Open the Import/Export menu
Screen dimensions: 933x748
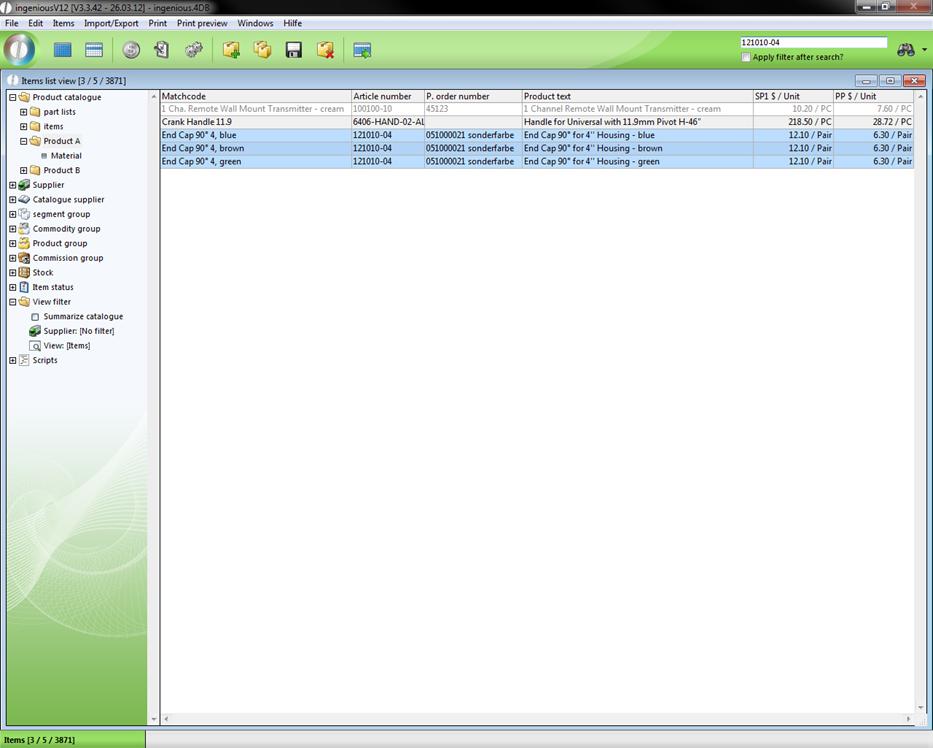click(111, 23)
